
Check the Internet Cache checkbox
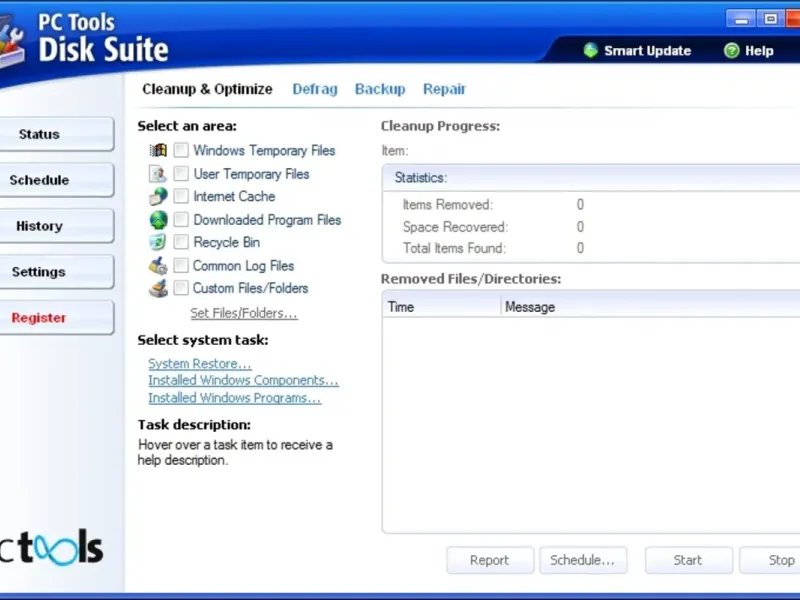point(181,196)
